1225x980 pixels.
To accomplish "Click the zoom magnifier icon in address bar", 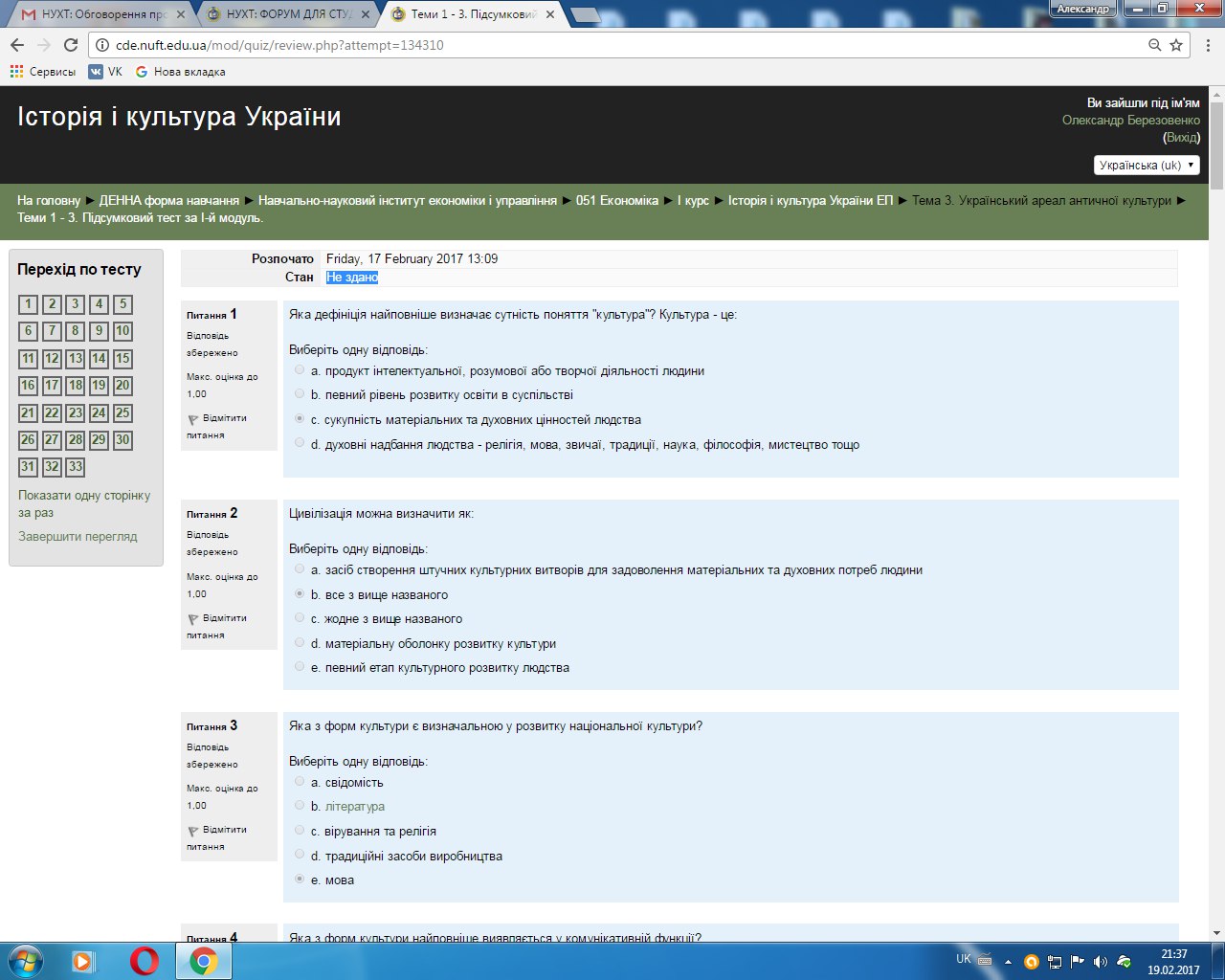I will pyautogui.click(x=1155, y=45).
